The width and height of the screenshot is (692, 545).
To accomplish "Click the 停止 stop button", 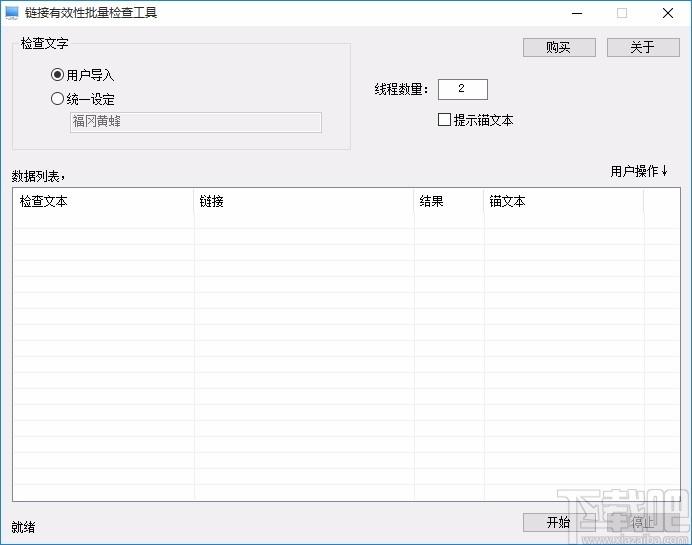I will tap(643, 522).
